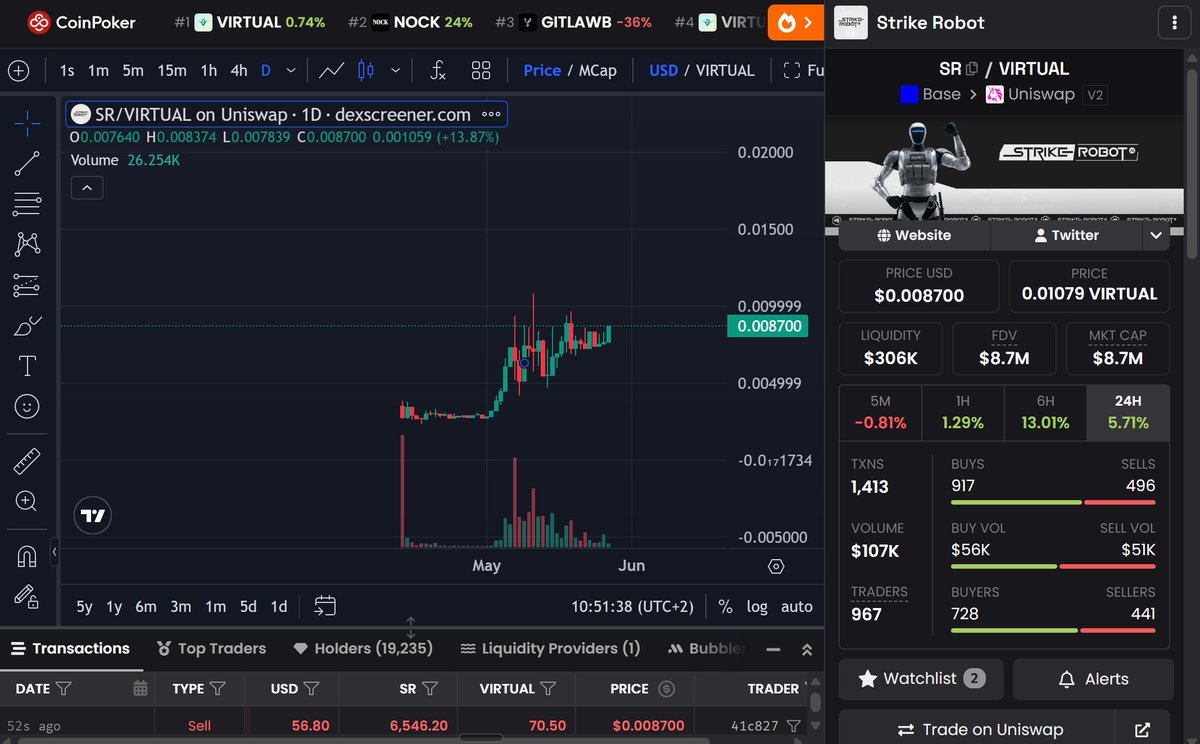1200x744 pixels.
Task: Collapse the transactions panel minus icon
Action: coord(773,649)
